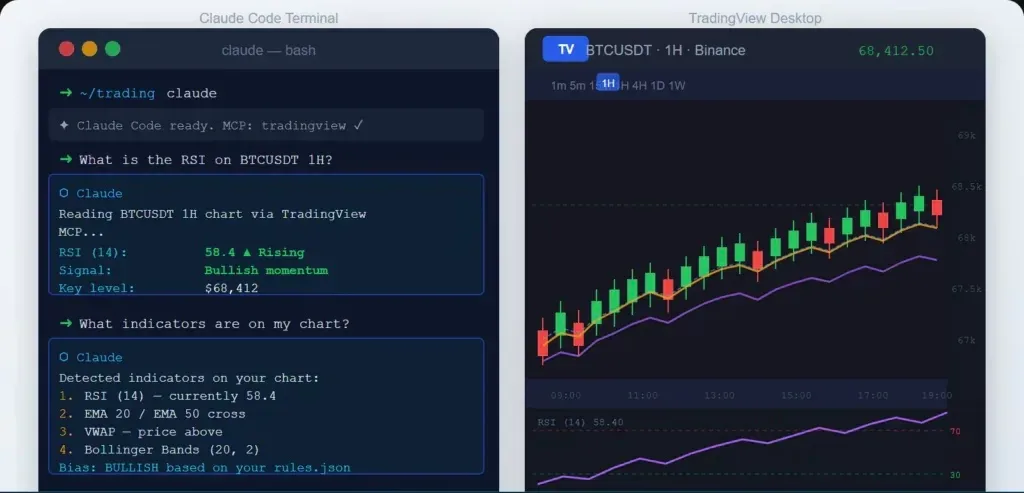1024x493 pixels.
Task: Click the 09:00 time axis label
Action: tap(566, 396)
